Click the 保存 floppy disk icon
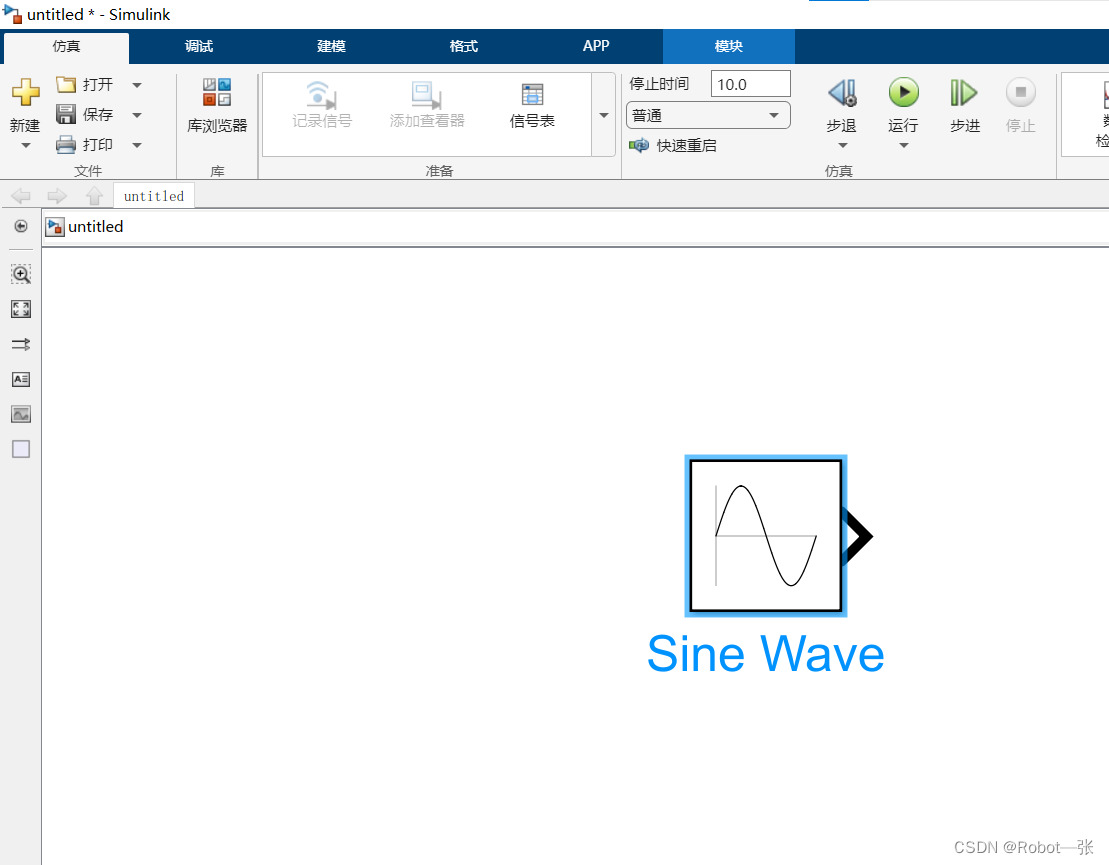The height and width of the screenshot is (865, 1109). [66, 115]
